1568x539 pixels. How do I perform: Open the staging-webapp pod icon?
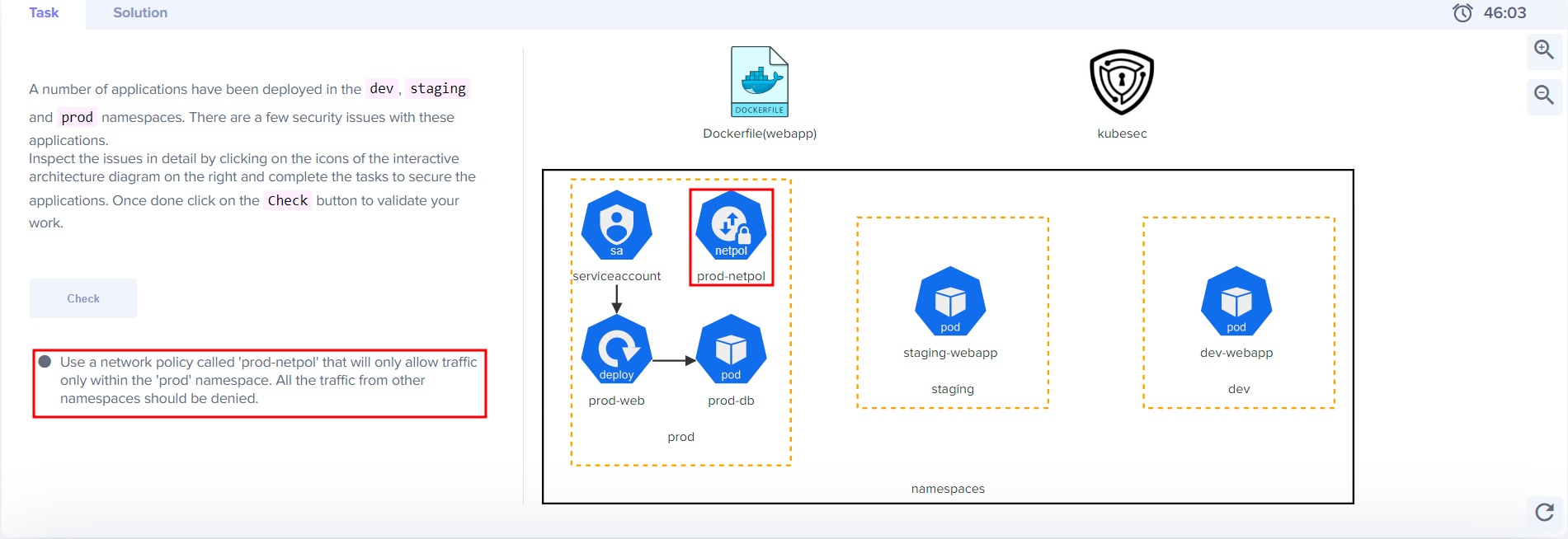pyautogui.click(x=950, y=301)
